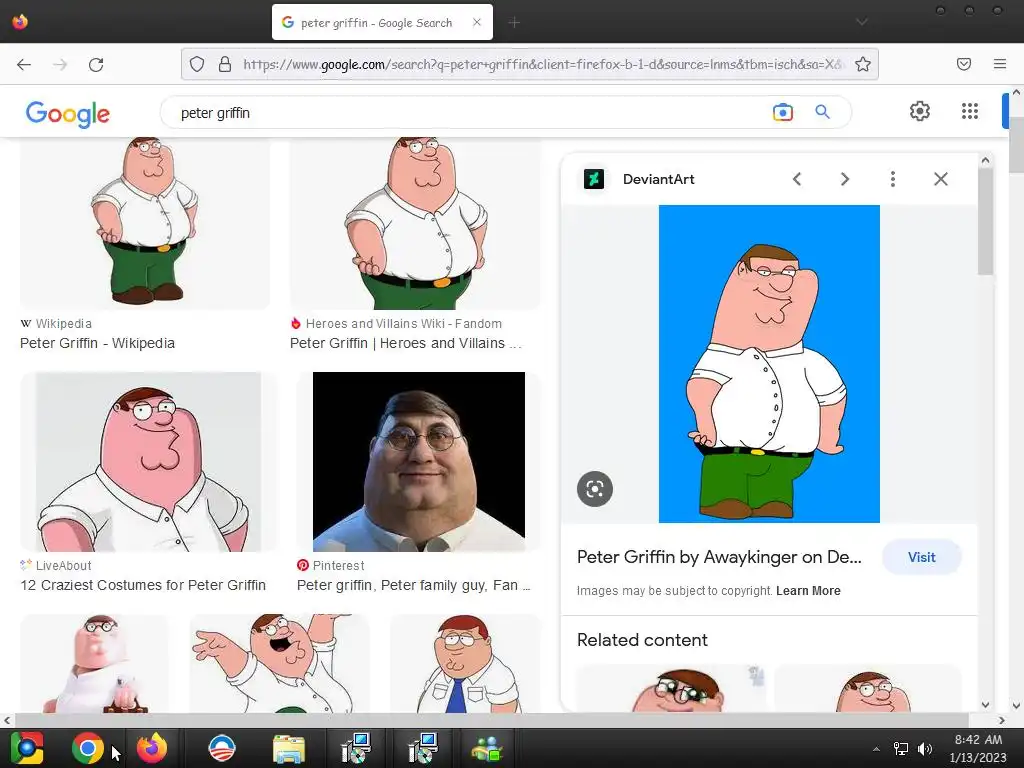Show next image in the preview panel
Image resolution: width=1024 pixels, height=768 pixels.
[x=844, y=179]
